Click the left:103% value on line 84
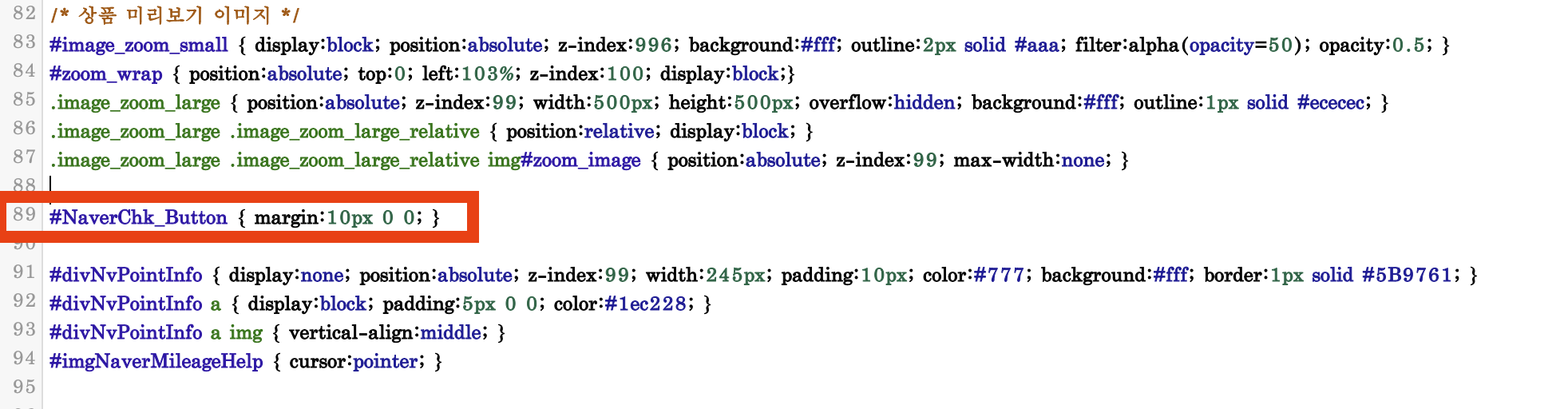The width and height of the screenshot is (1568, 409). (x=468, y=73)
